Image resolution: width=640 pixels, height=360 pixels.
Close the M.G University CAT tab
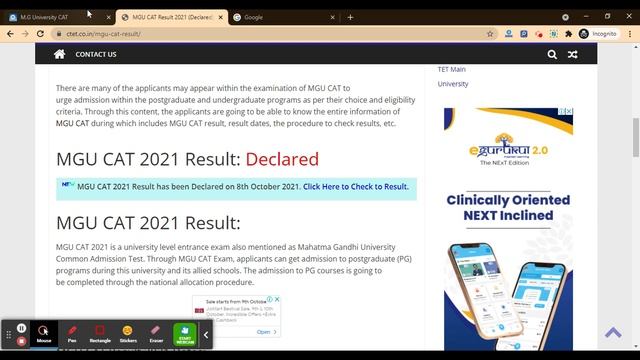point(108,17)
